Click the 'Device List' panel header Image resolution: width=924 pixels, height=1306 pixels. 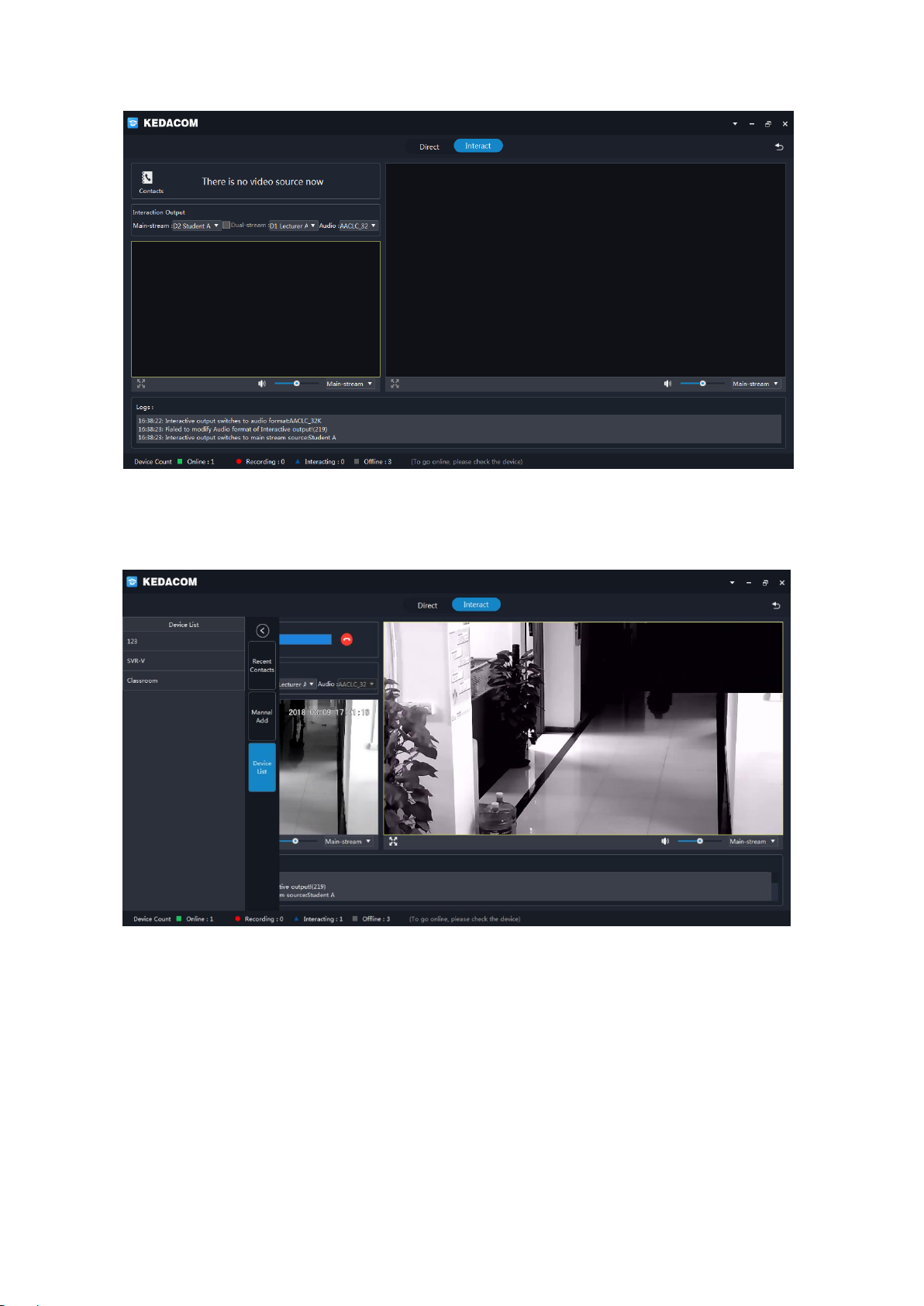pos(184,625)
